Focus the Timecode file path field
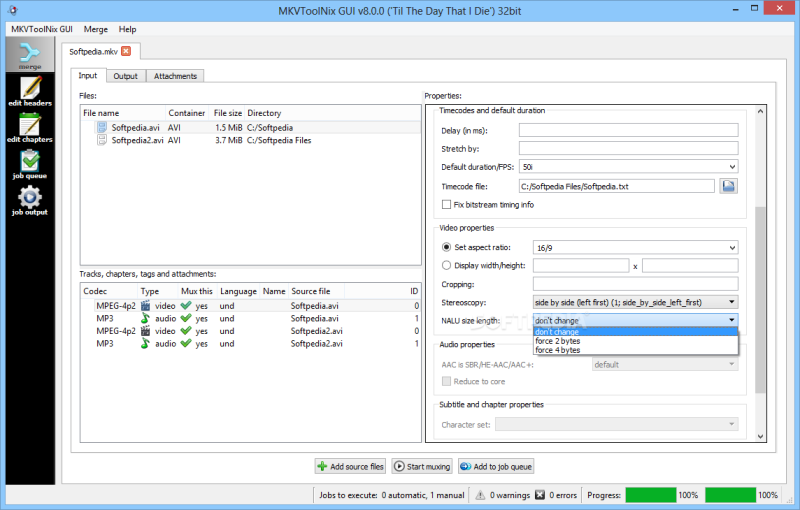 pyautogui.click(x=617, y=186)
